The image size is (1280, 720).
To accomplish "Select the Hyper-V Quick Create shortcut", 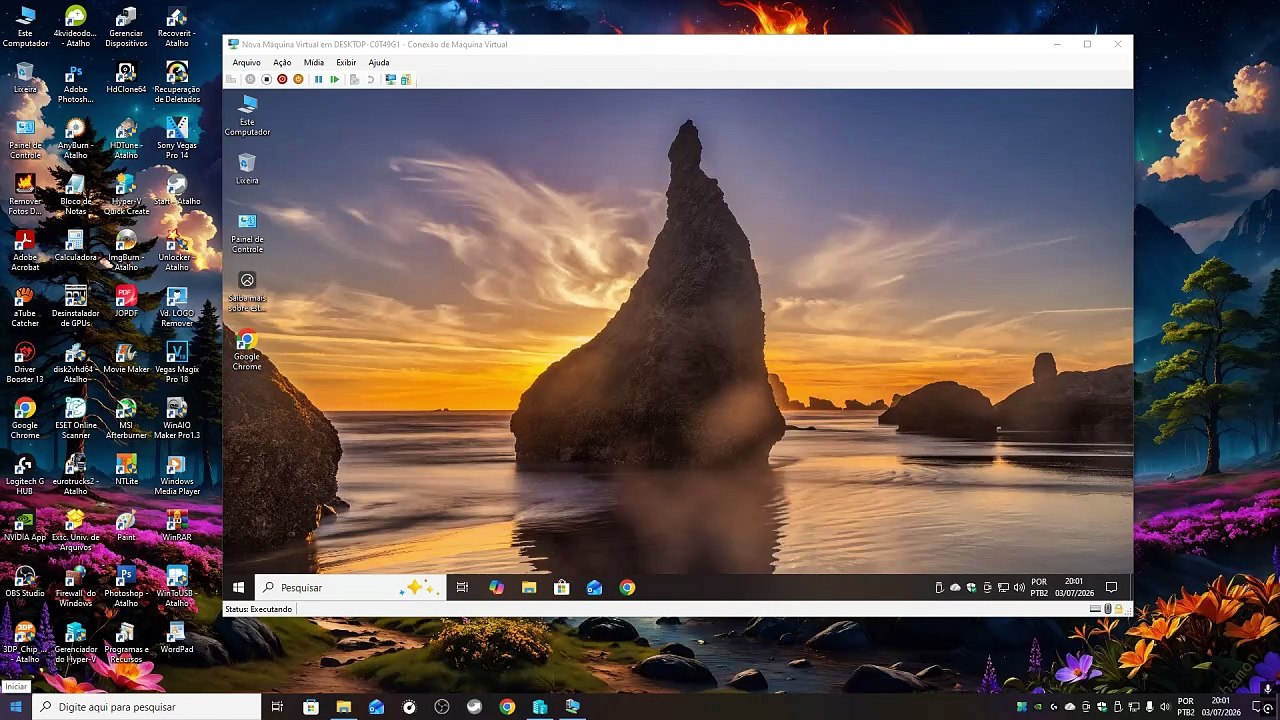I will pos(126,194).
